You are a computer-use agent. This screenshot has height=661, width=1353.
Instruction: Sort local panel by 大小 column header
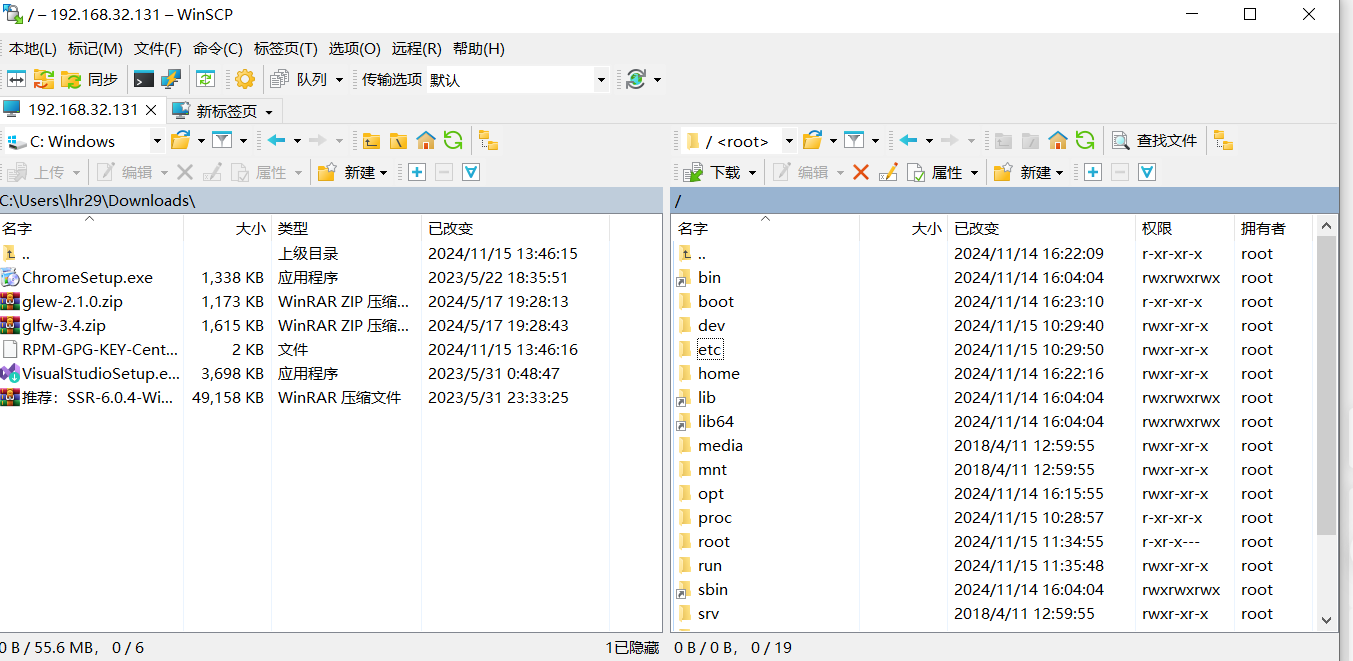(228, 228)
